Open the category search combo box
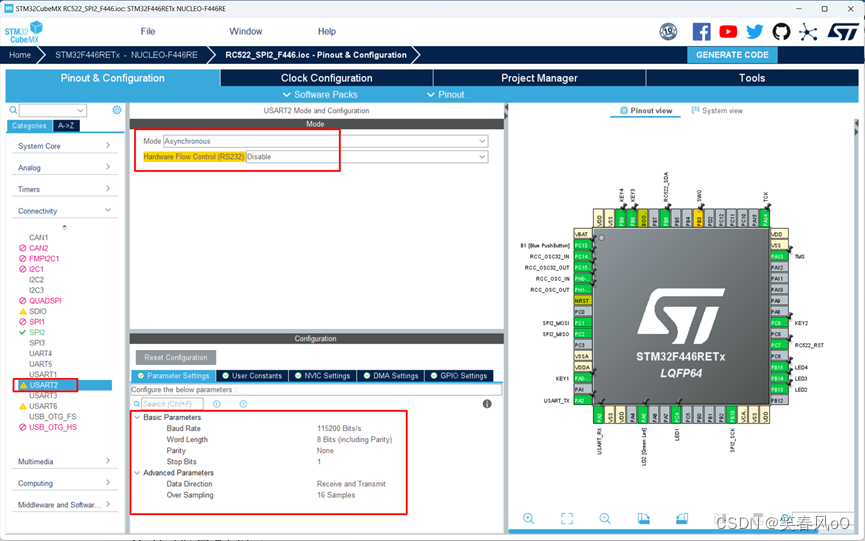 (53, 110)
